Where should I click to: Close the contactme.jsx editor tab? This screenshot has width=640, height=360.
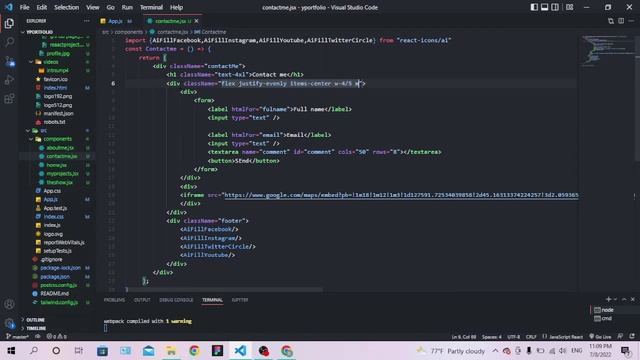coord(196,21)
